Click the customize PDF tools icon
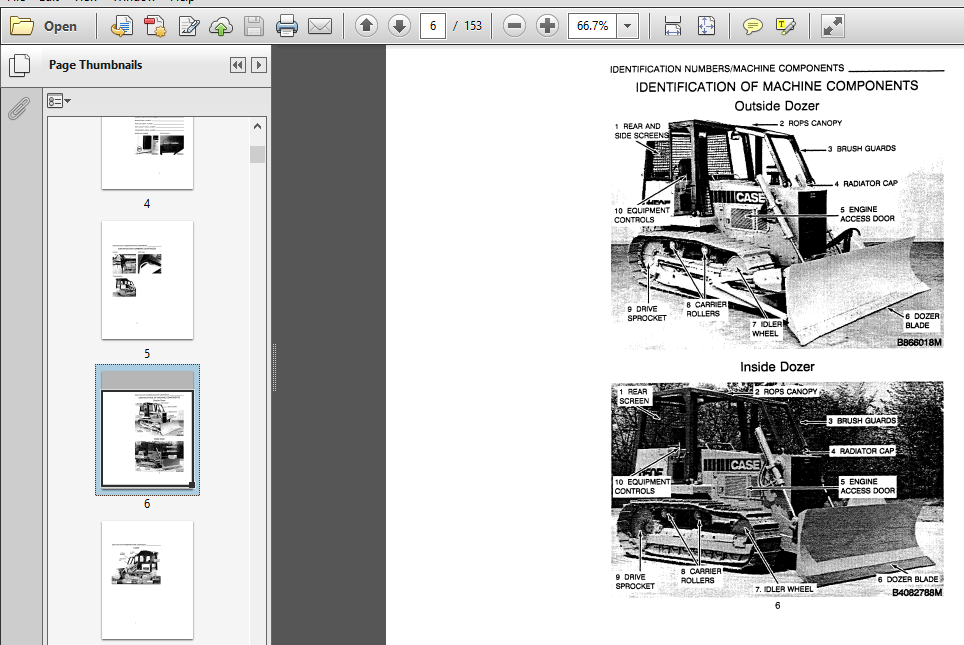 tap(155, 26)
